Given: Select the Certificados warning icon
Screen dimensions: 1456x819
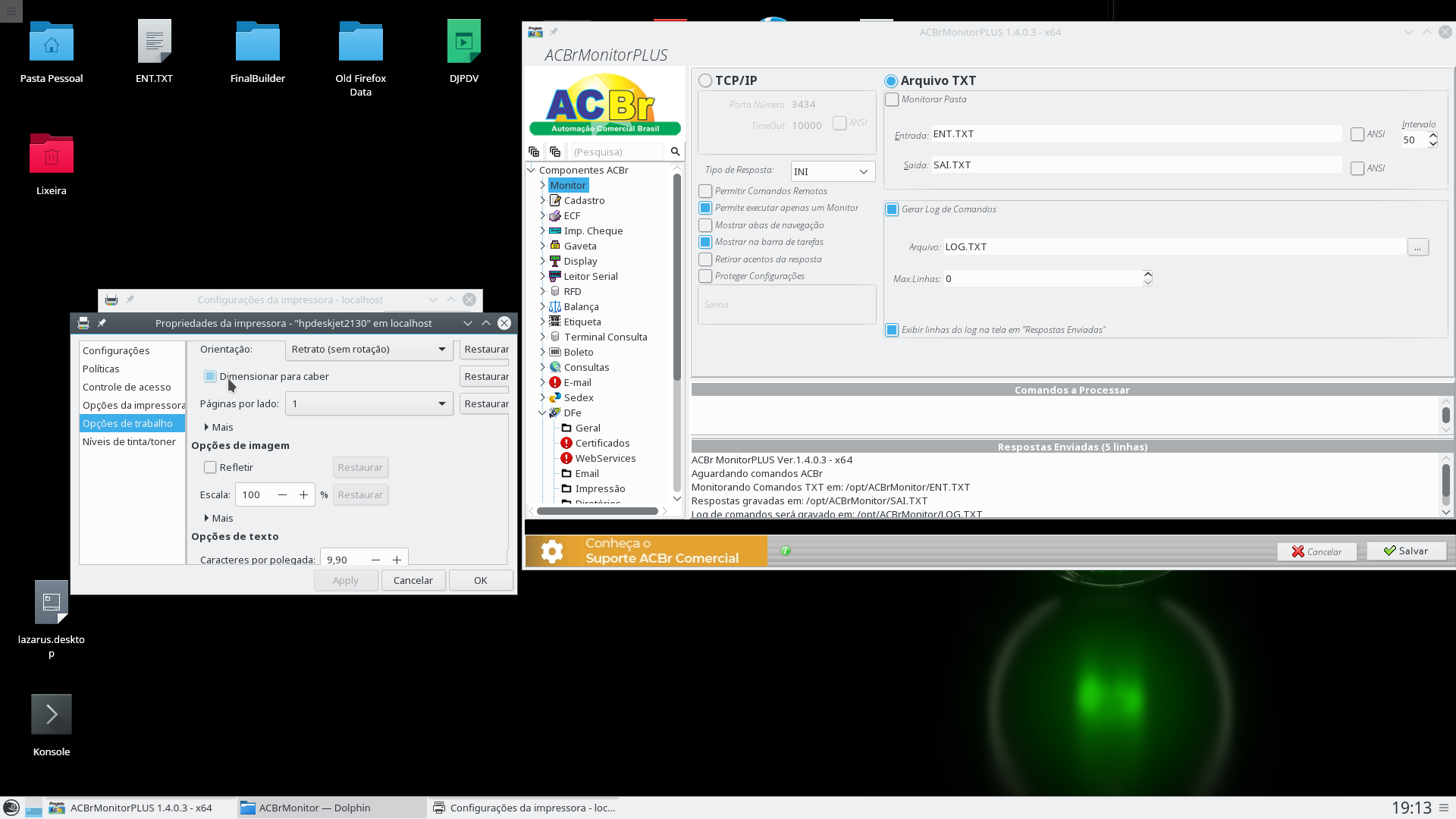Looking at the screenshot, I should coord(566,443).
